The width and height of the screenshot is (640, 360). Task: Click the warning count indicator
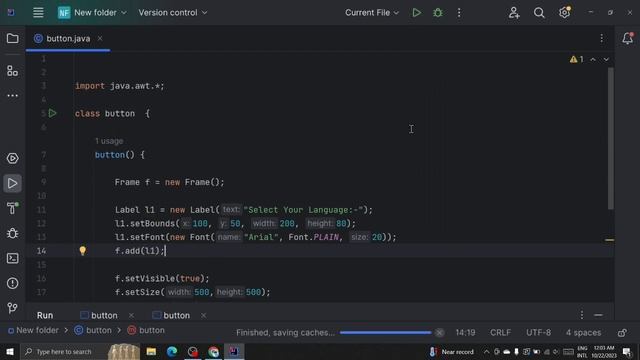(576, 60)
